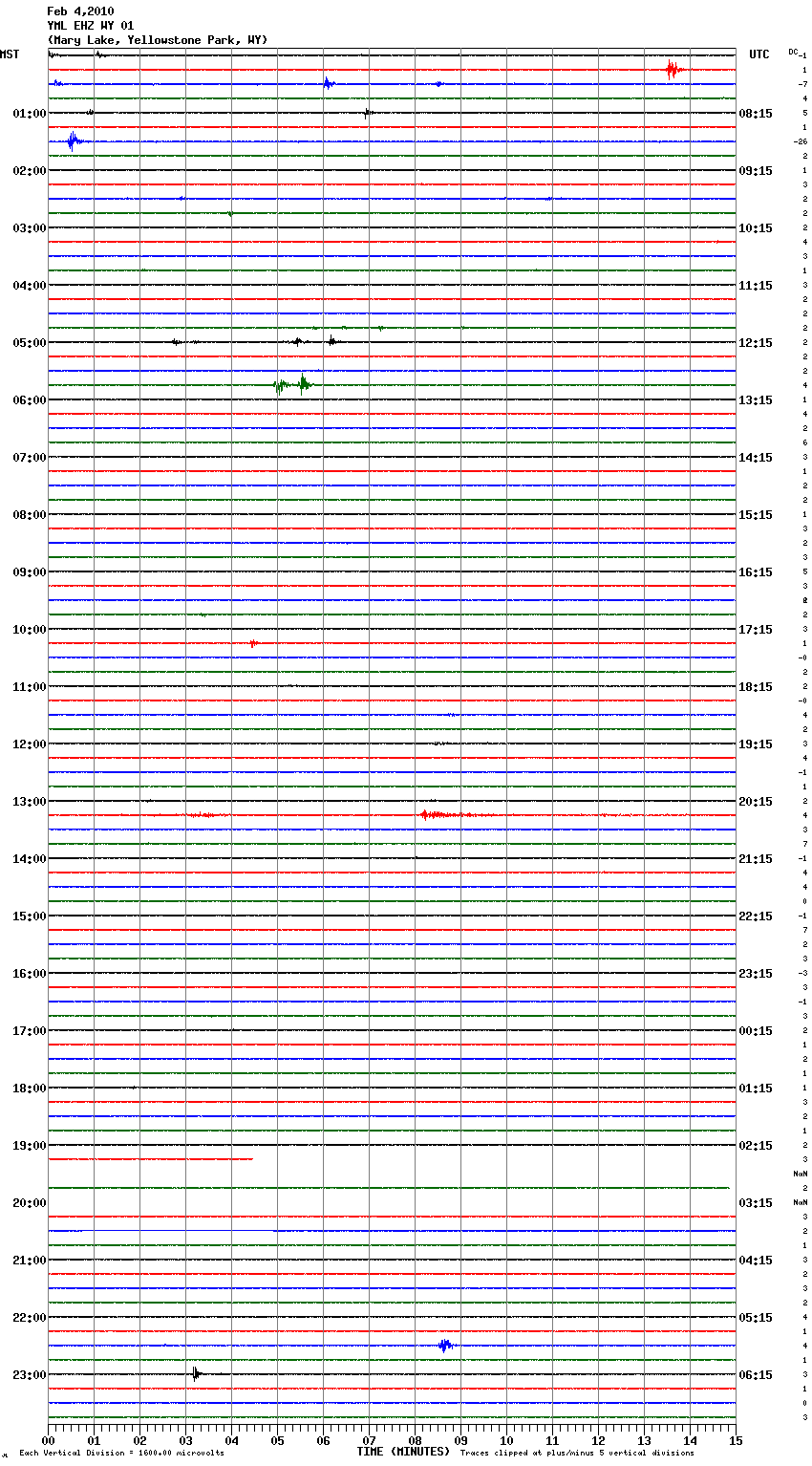
Task: Click the 'DC' column header
Action: tap(793, 52)
